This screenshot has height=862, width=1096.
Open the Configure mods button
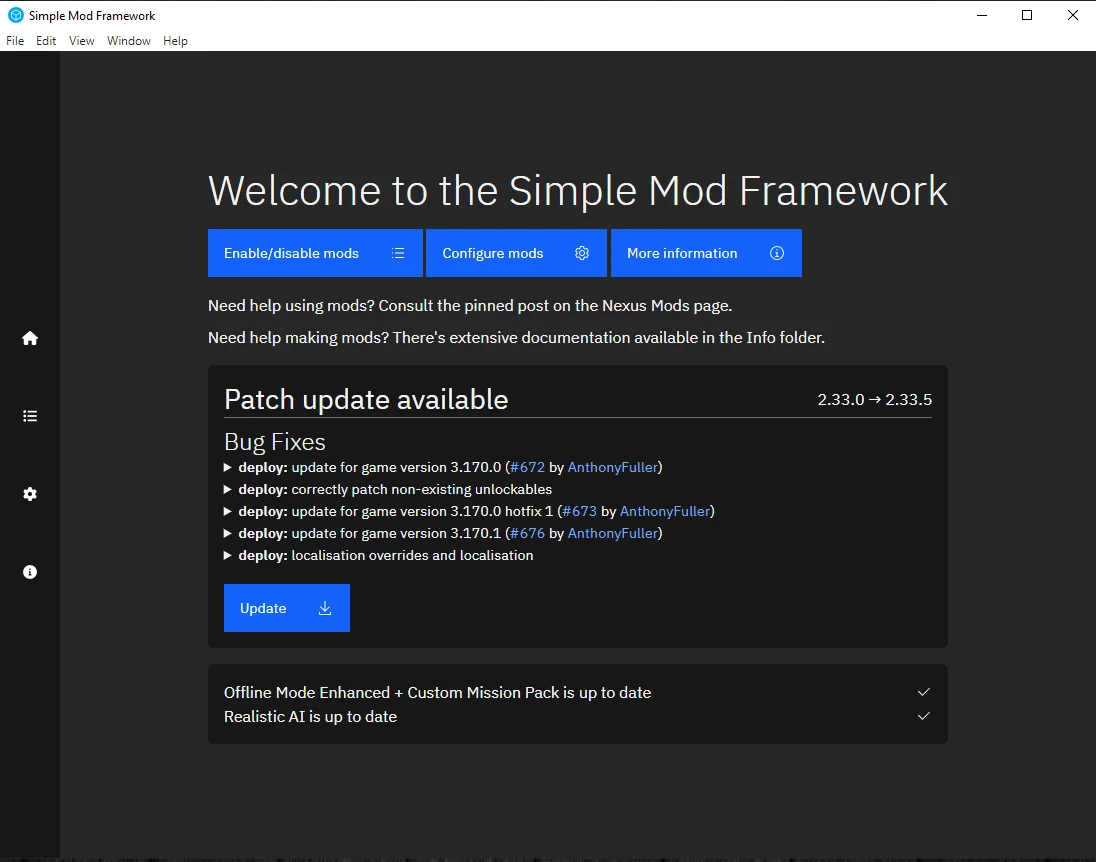tap(515, 253)
